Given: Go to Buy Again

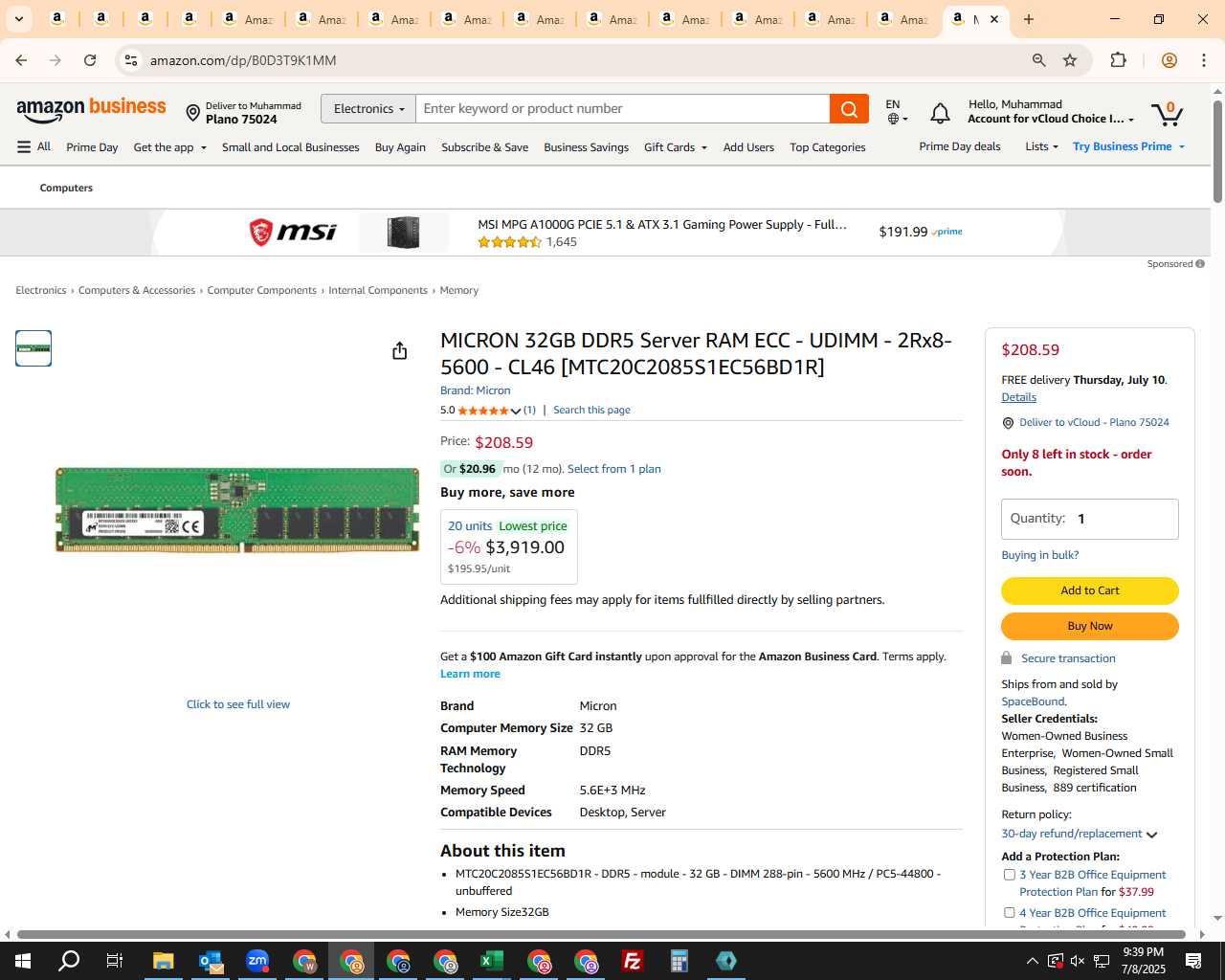Looking at the screenshot, I should point(400,147).
